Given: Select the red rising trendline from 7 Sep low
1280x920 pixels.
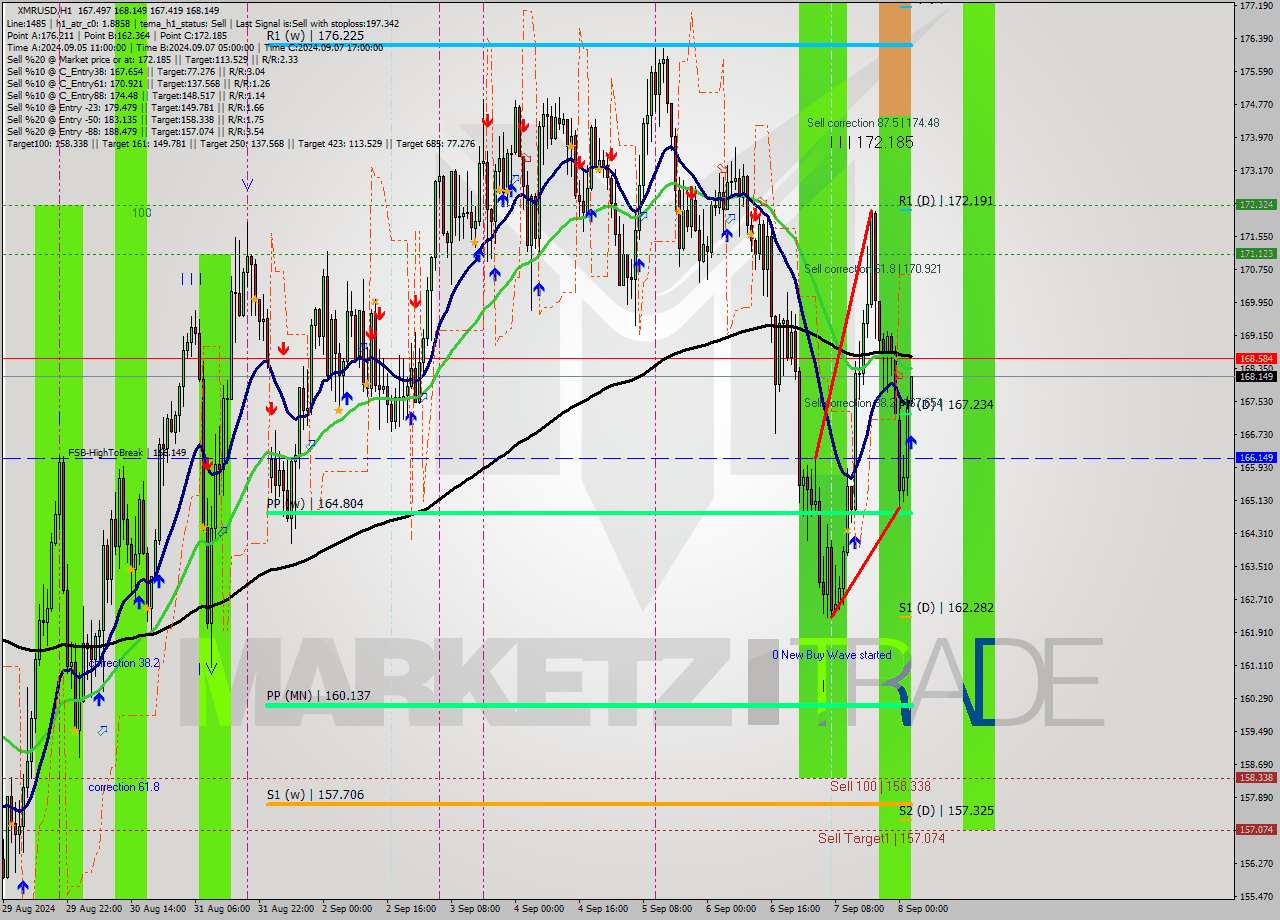Looking at the screenshot, I should click(x=866, y=559).
